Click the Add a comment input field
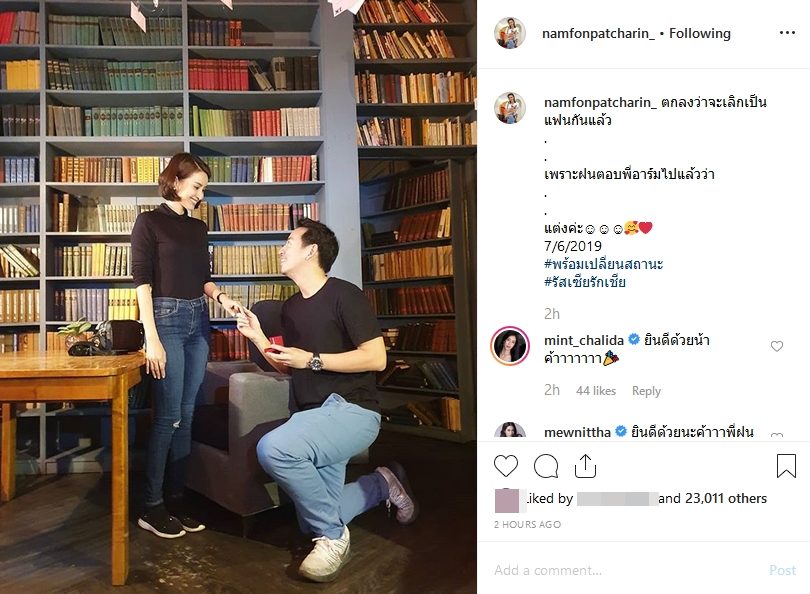 [x=625, y=570]
